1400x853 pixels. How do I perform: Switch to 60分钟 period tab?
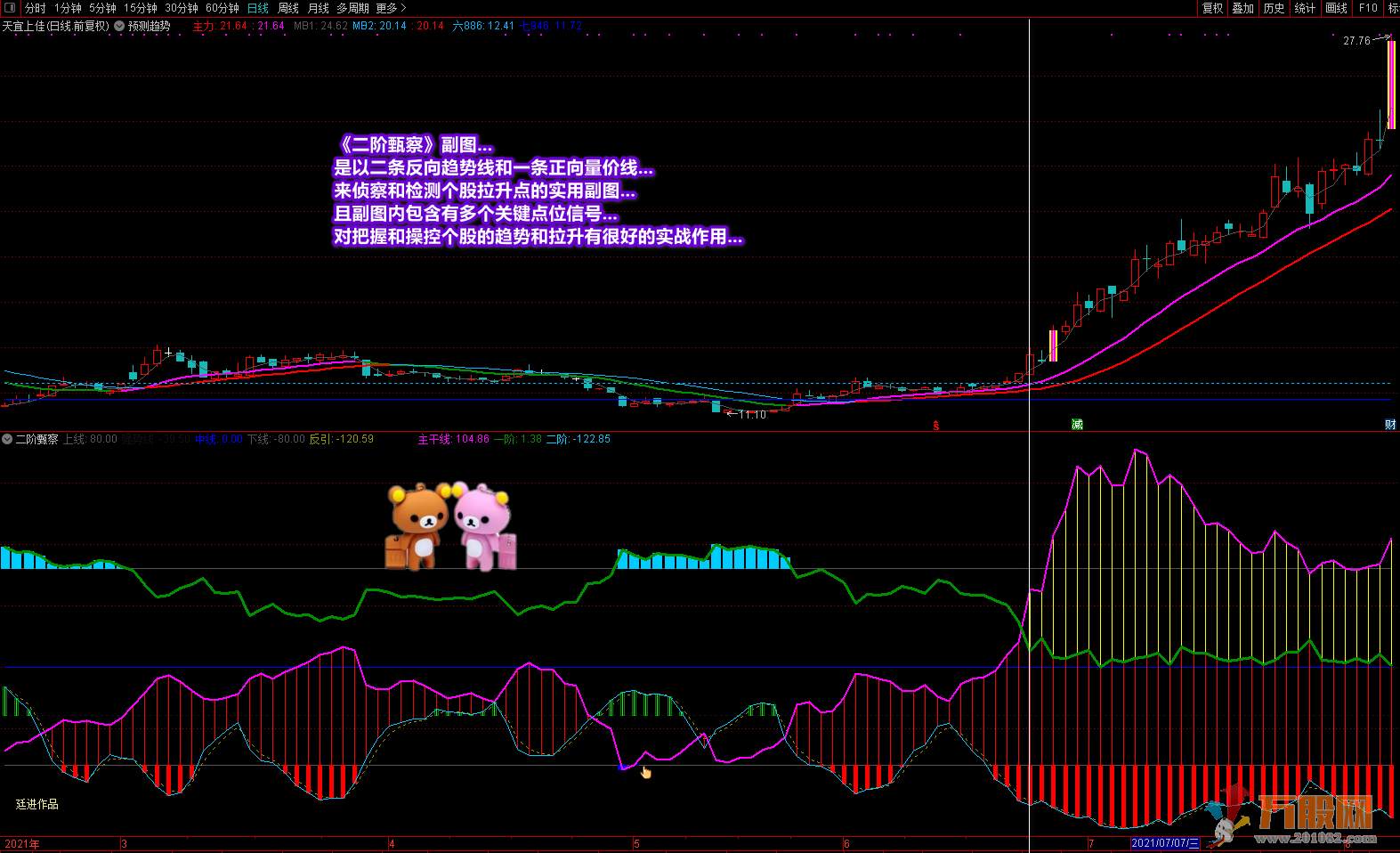coord(223,8)
